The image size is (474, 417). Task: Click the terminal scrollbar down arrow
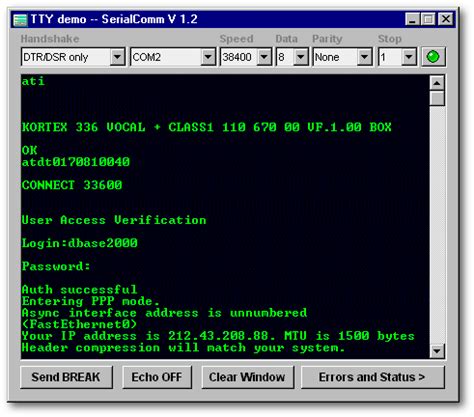(x=437, y=351)
